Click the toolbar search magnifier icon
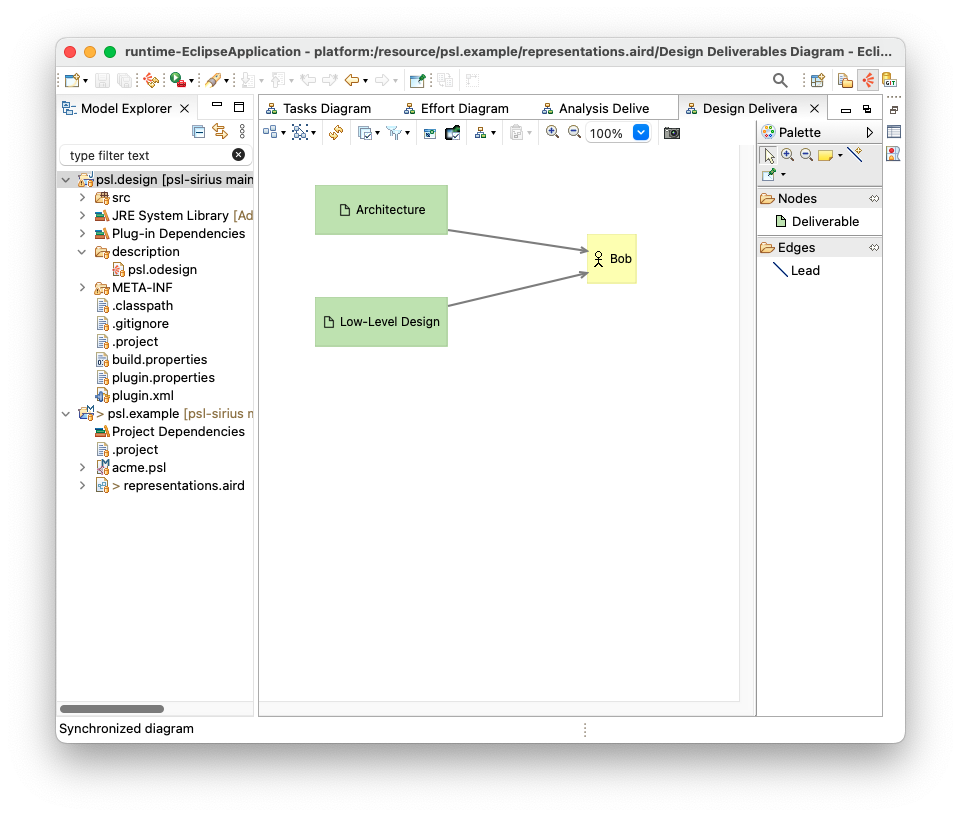 (780, 81)
